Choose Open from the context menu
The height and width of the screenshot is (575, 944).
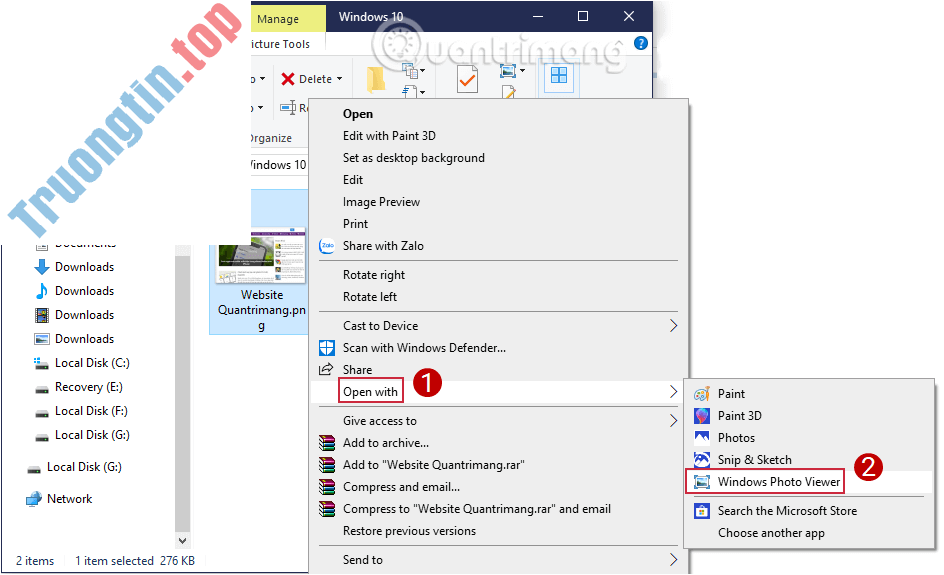358,114
